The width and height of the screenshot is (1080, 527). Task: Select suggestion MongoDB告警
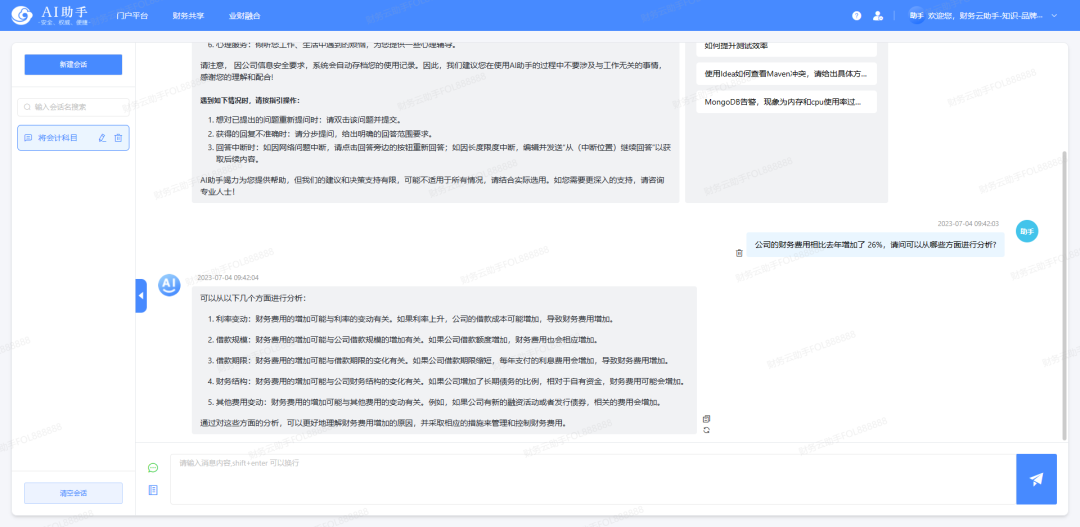(786, 101)
